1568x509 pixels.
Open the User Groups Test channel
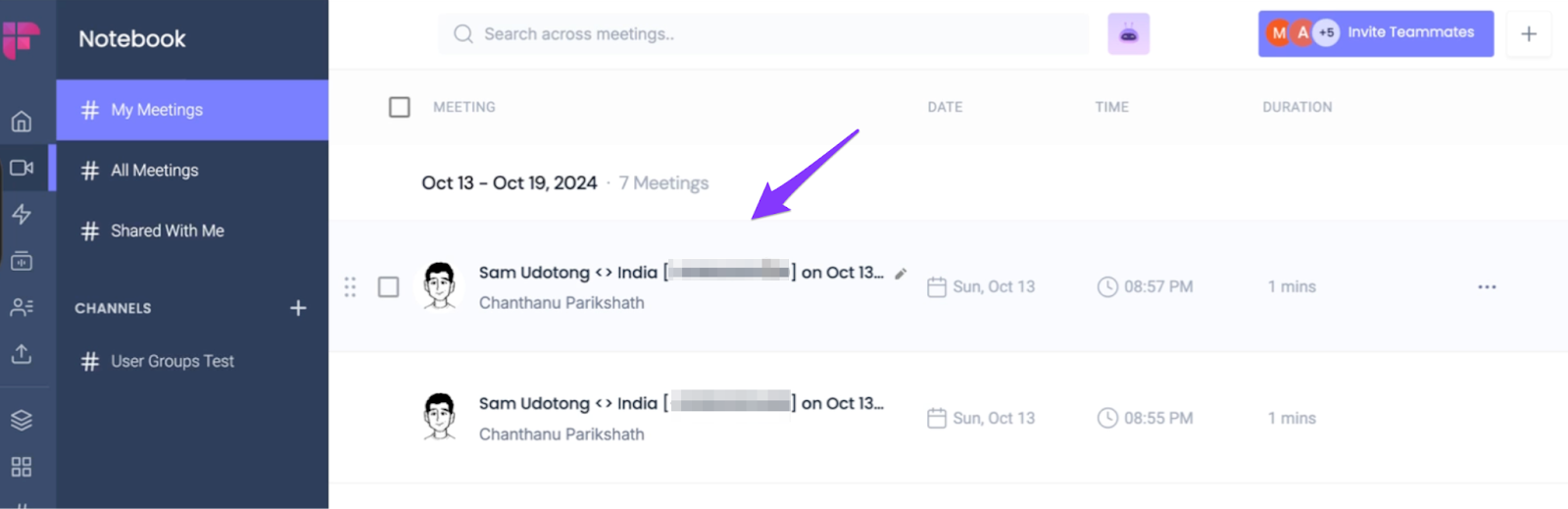tap(172, 362)
